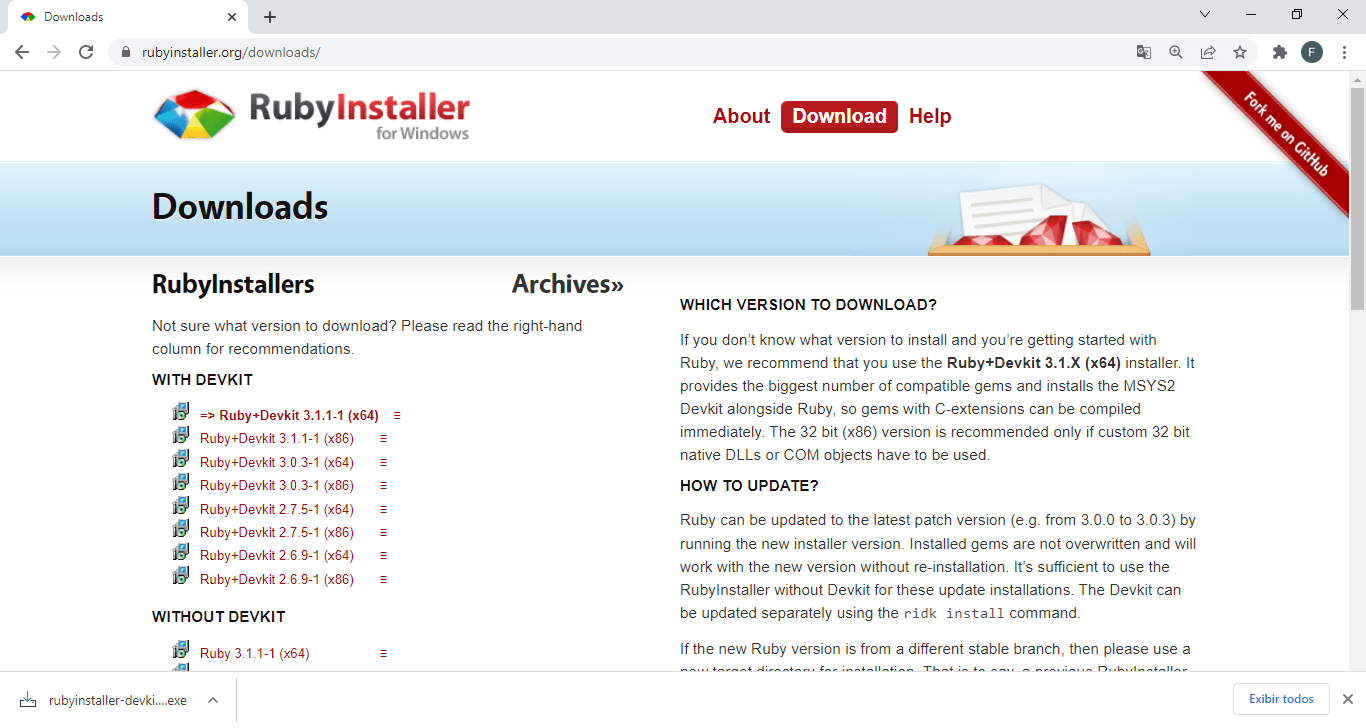Download Ruby 3.1.1-1 (x64) without Devkit

(255, 653)
